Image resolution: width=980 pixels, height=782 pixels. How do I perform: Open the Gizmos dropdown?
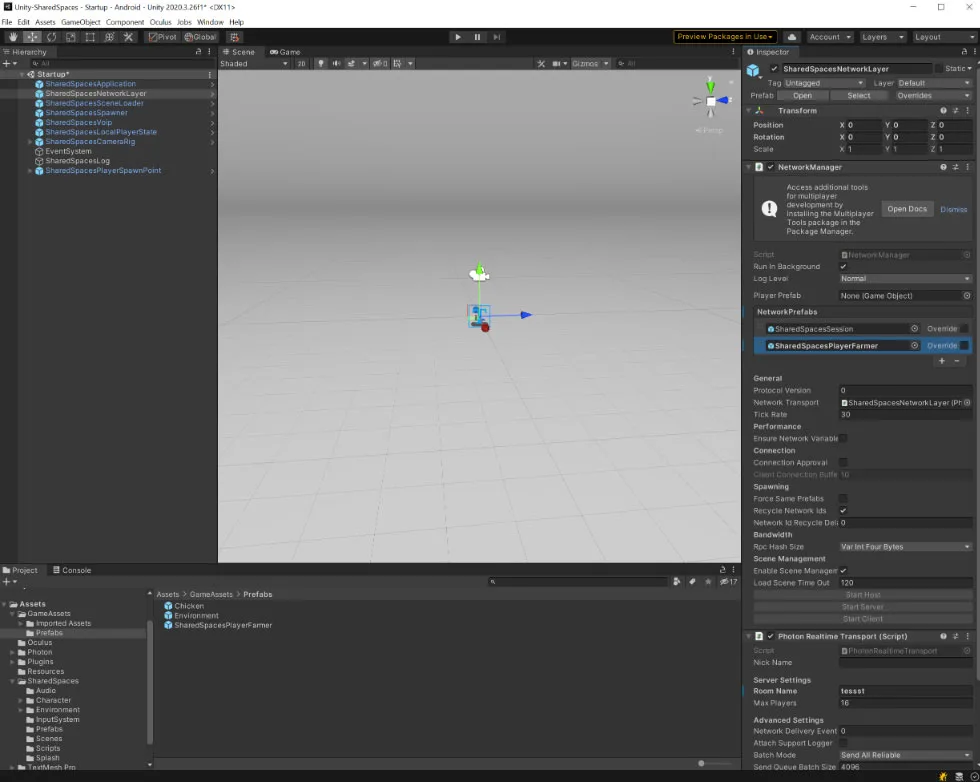tap(590, 64)
